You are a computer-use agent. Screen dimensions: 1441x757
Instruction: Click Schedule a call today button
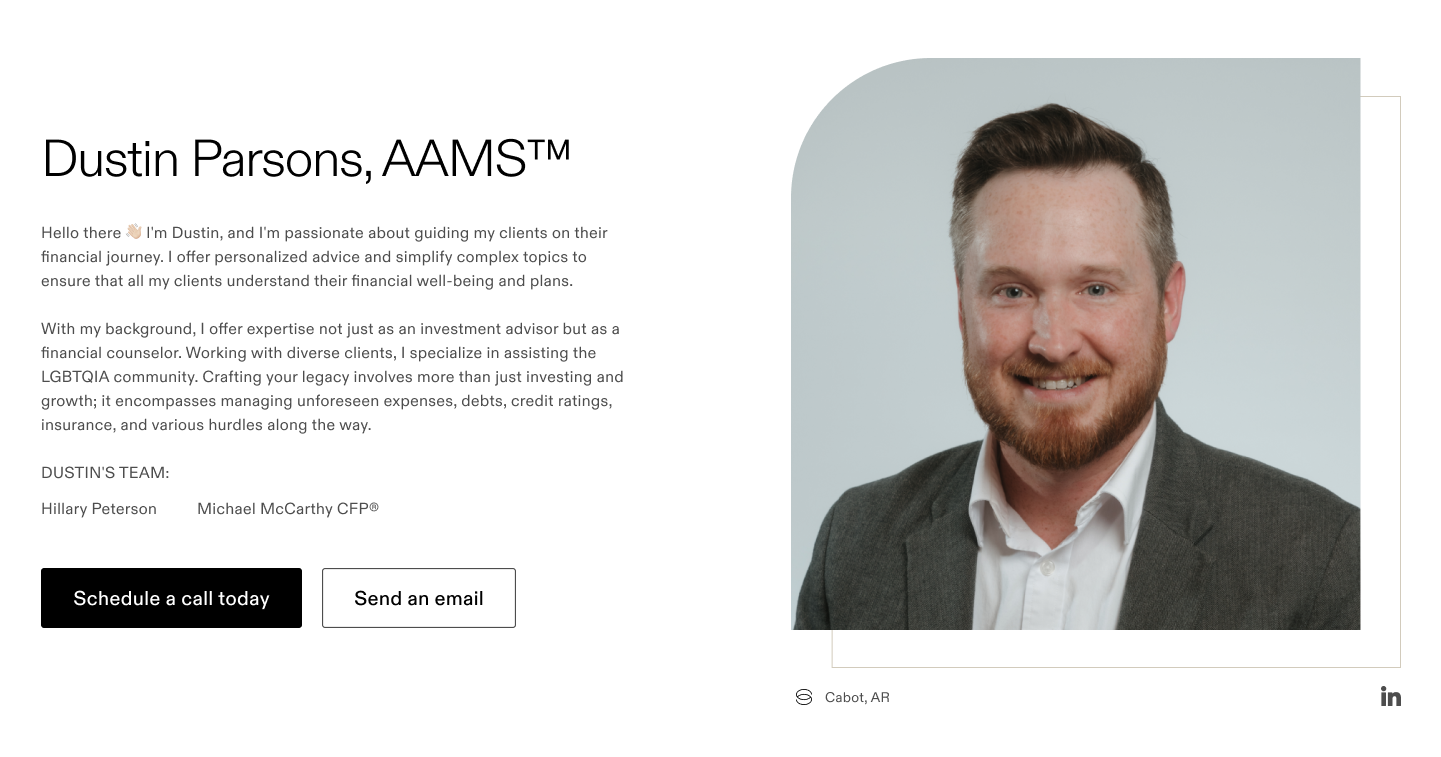pyautogui.click(x=171, y=598)
